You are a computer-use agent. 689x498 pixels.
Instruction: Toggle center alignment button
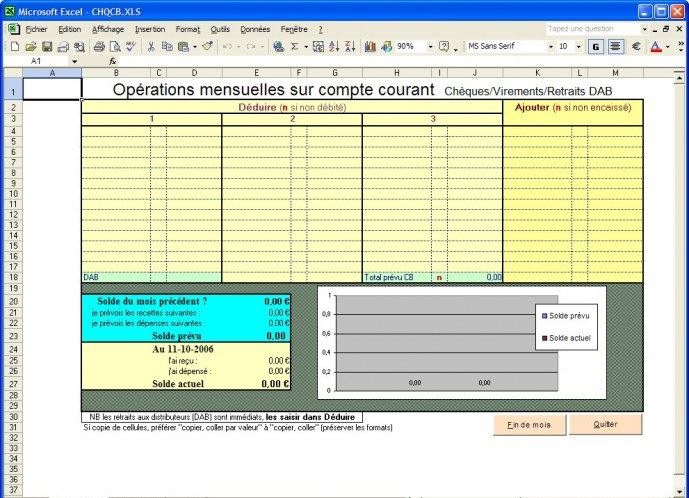pyautogui.click(x=615, y=46)
